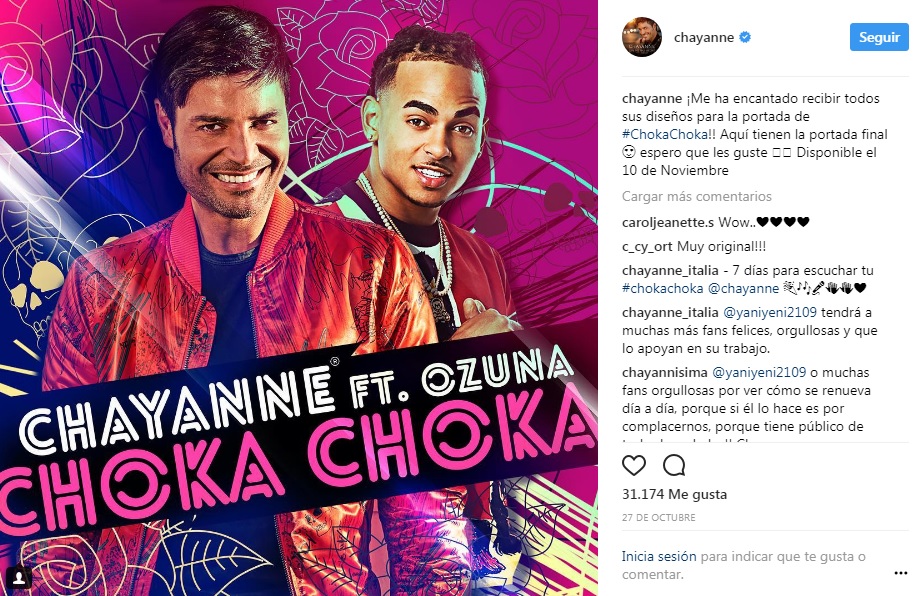Open the comment bubble icon
The image size is (915, 596).
pos(674,465)
